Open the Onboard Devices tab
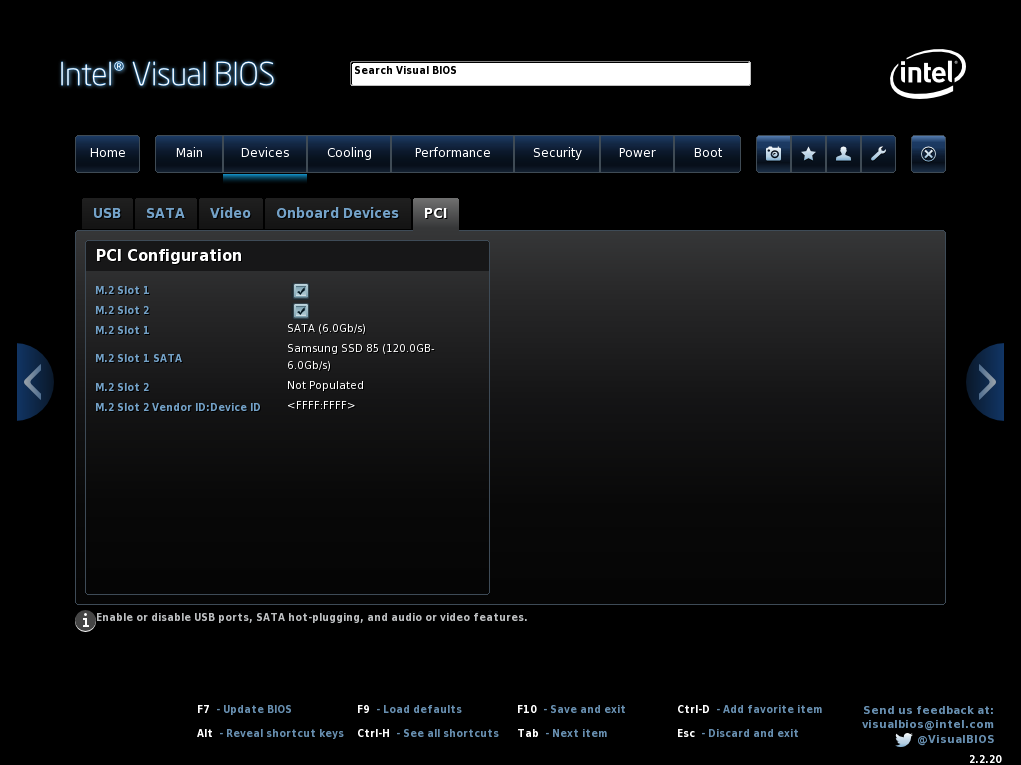 click(x=337, y=214)
